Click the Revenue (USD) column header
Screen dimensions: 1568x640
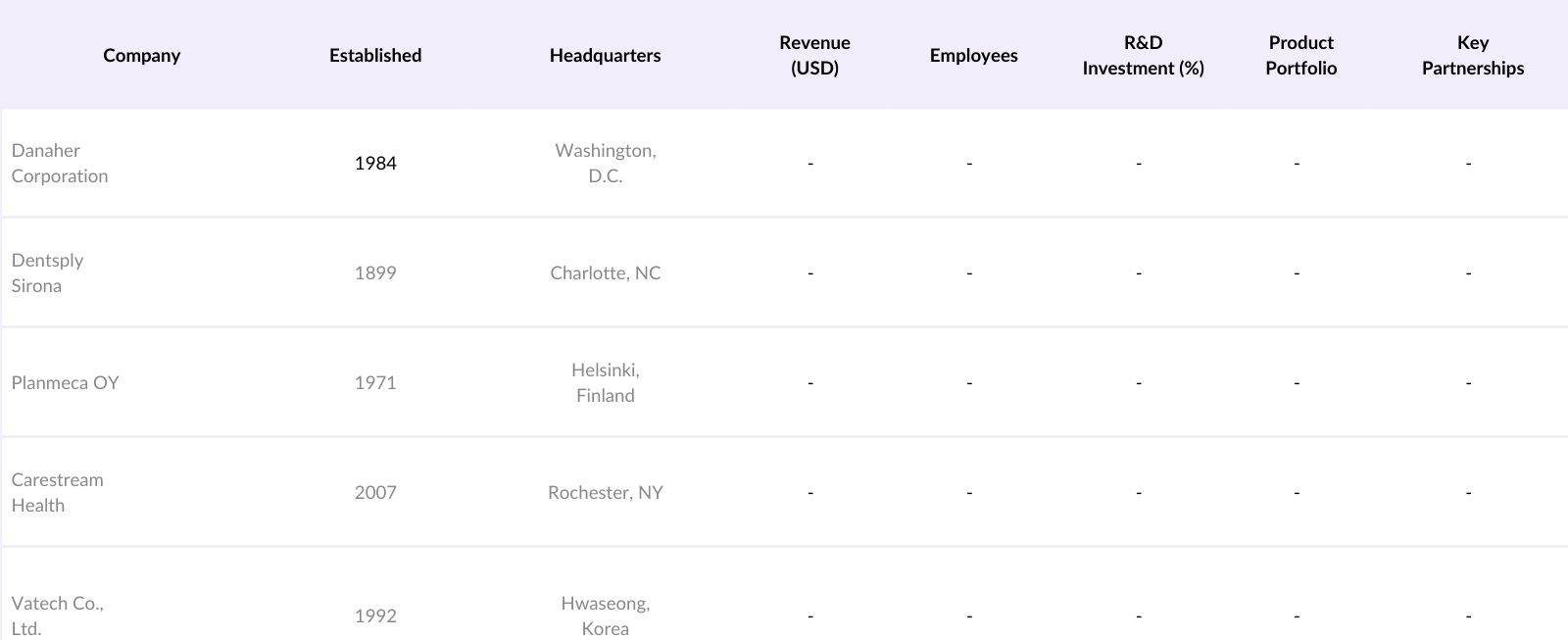814,55
